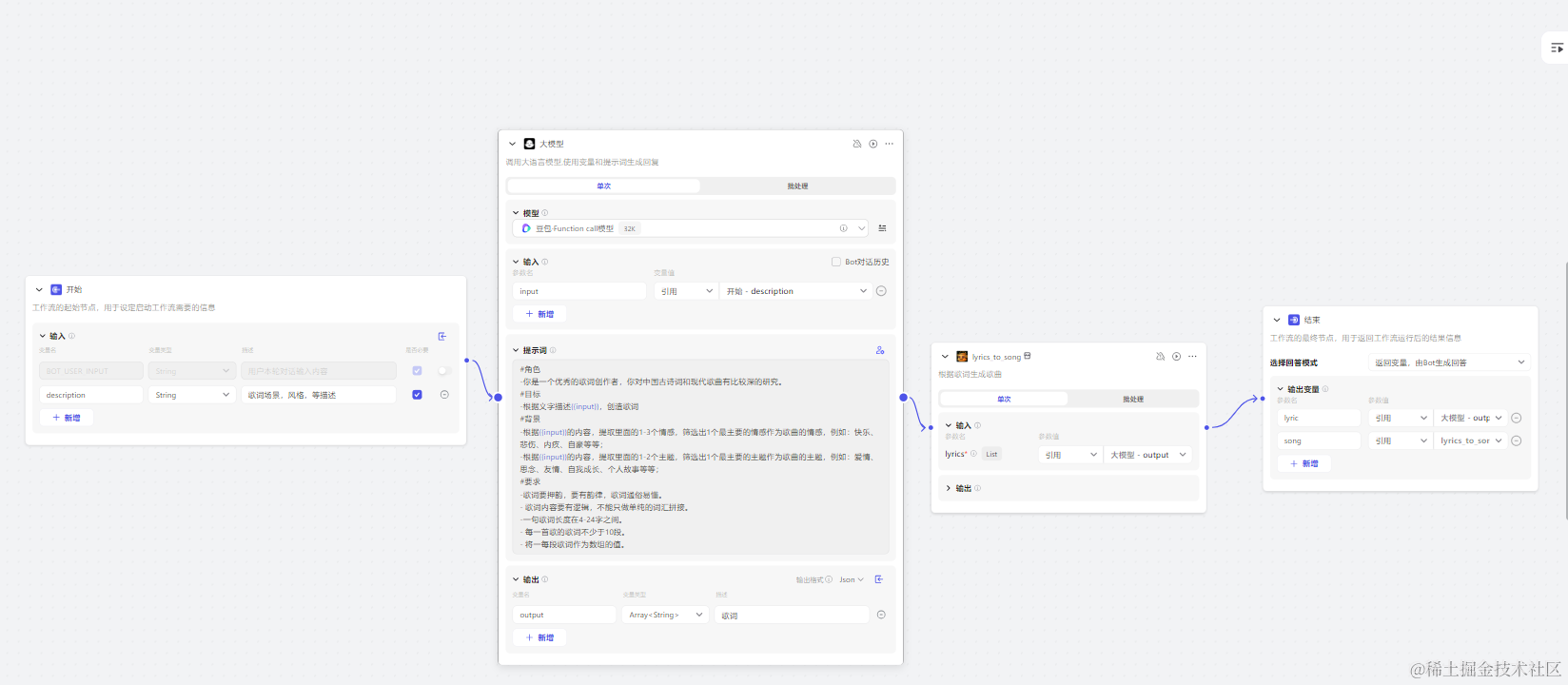The image size is (1568, 685).
Task: Toggle the switch on the BOT_USER_INPUT row
Action: [443, 371]
